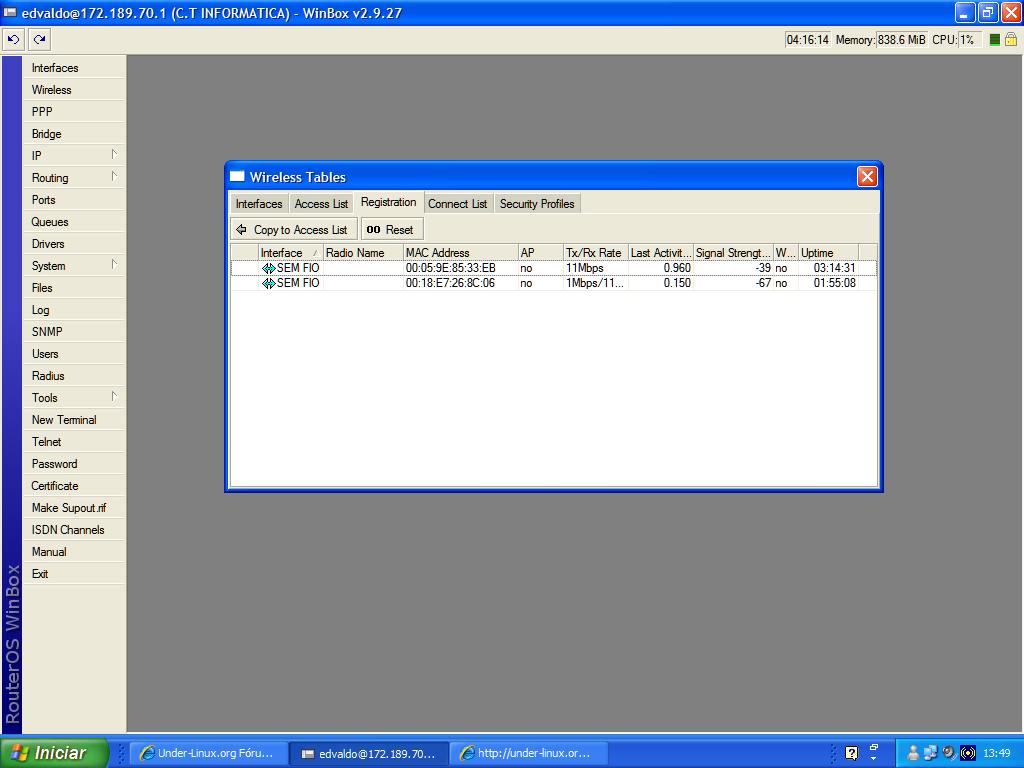Click the SEM FIO icon for MAC 00:05:9E:85:33:EB
Viewport: 1024px width, 768px height.
pos(268,268)
